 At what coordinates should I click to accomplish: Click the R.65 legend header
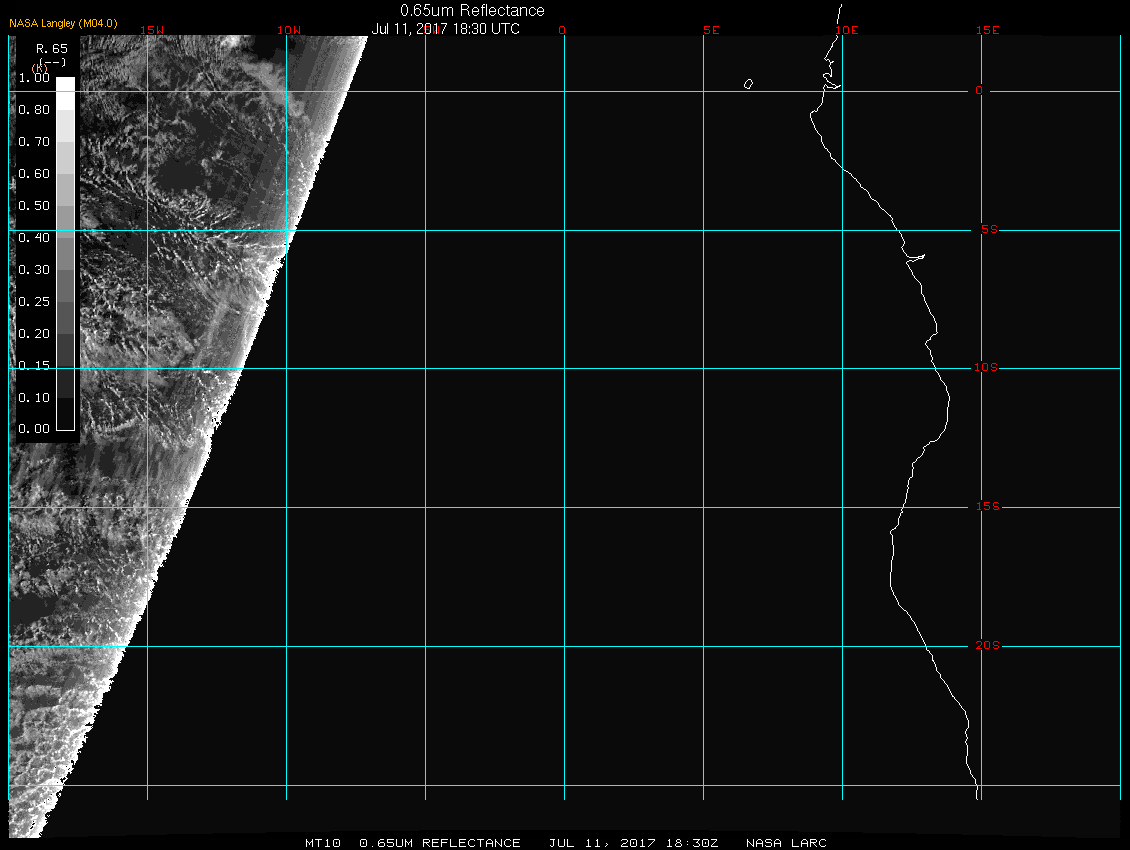point(50,48)
